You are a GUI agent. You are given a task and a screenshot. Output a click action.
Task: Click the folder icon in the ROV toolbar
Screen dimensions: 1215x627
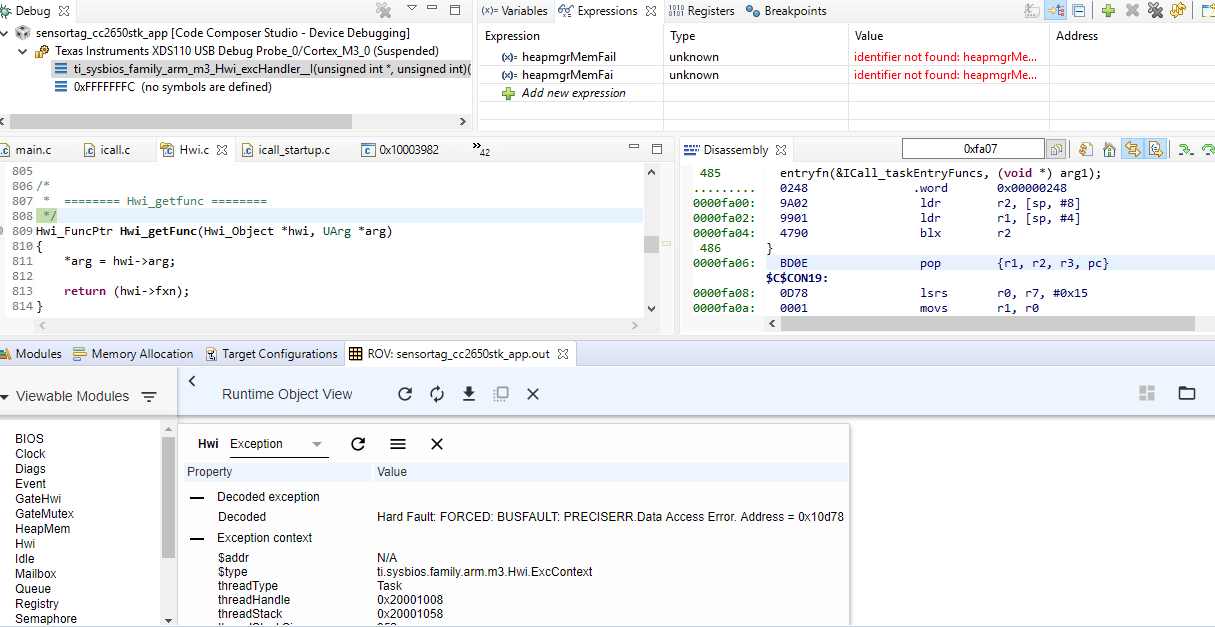[x=1187, y=394]
